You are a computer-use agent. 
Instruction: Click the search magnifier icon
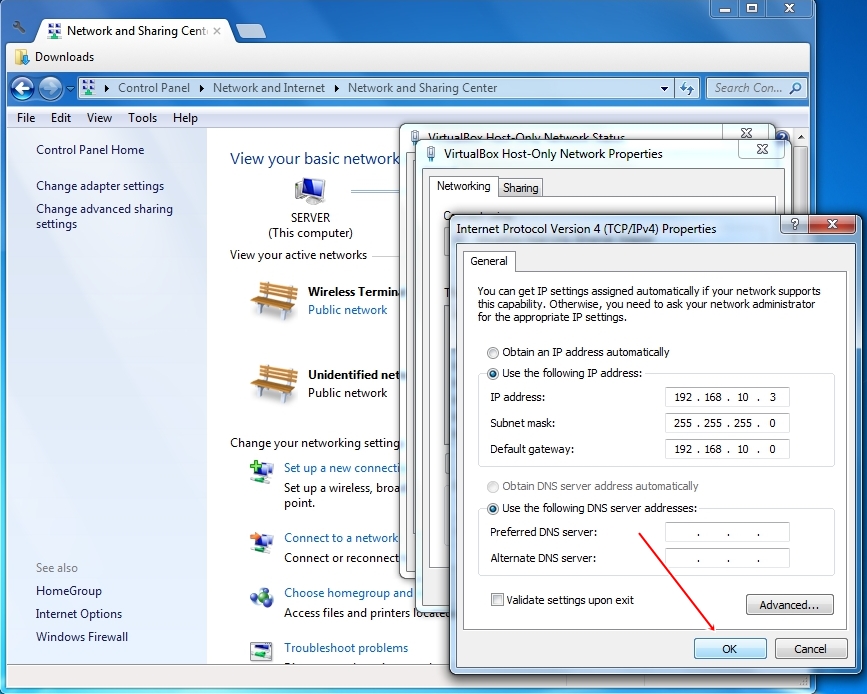click(x=795, y=88)
